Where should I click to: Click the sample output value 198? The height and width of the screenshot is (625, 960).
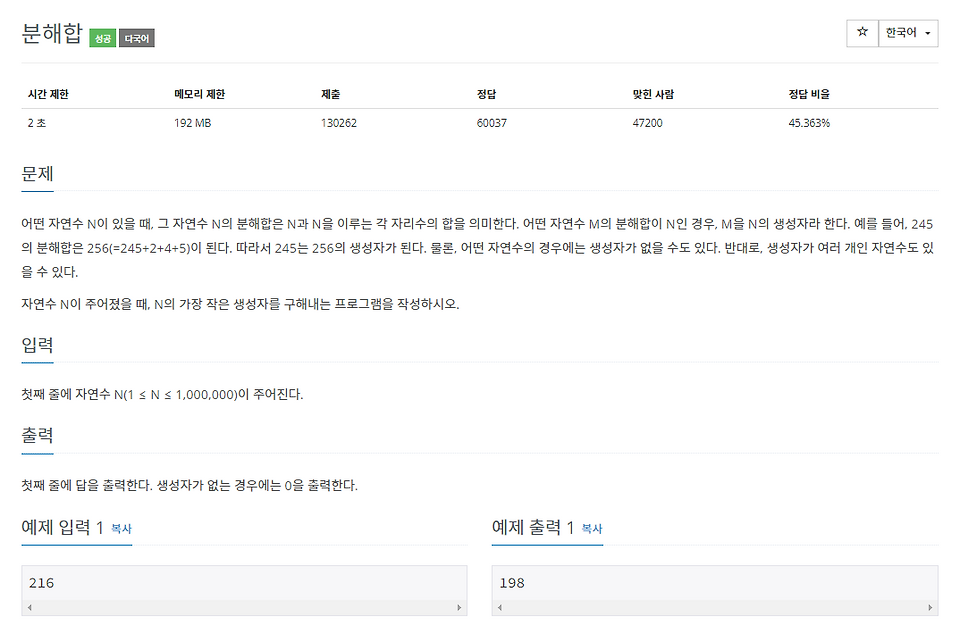tap(512, 583)
